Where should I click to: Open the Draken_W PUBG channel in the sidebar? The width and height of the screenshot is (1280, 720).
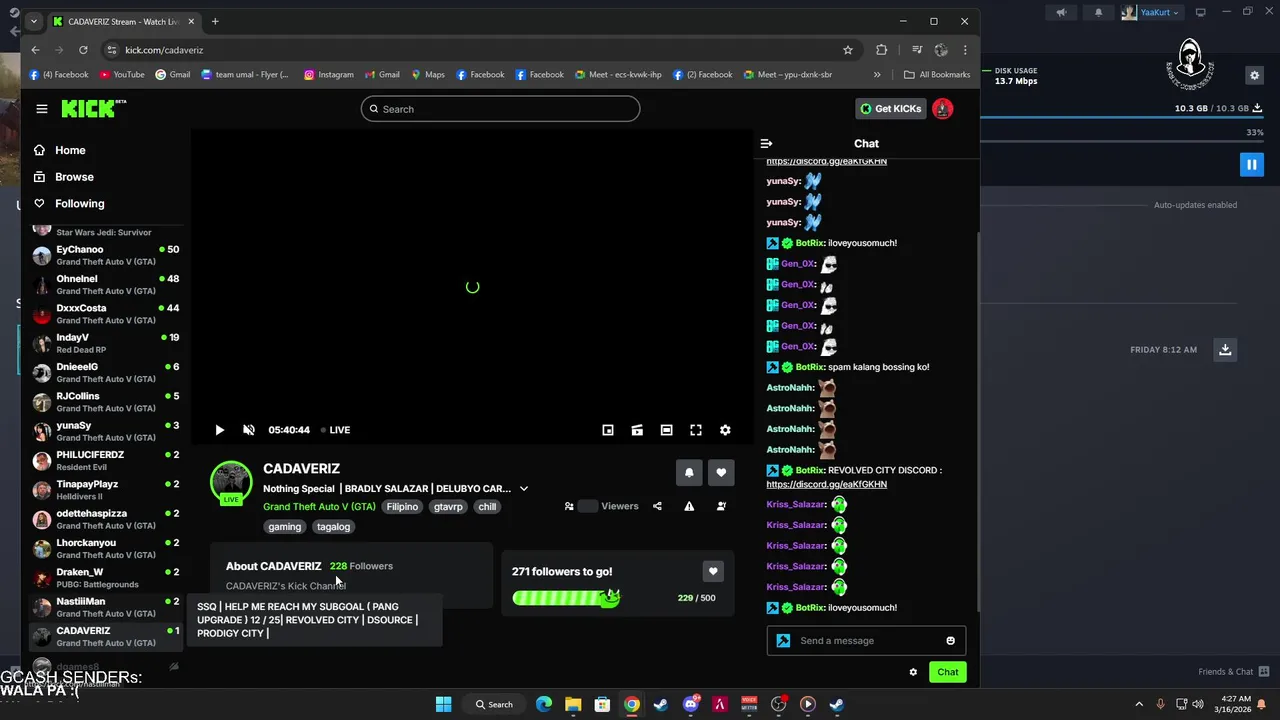pos(105,578)
